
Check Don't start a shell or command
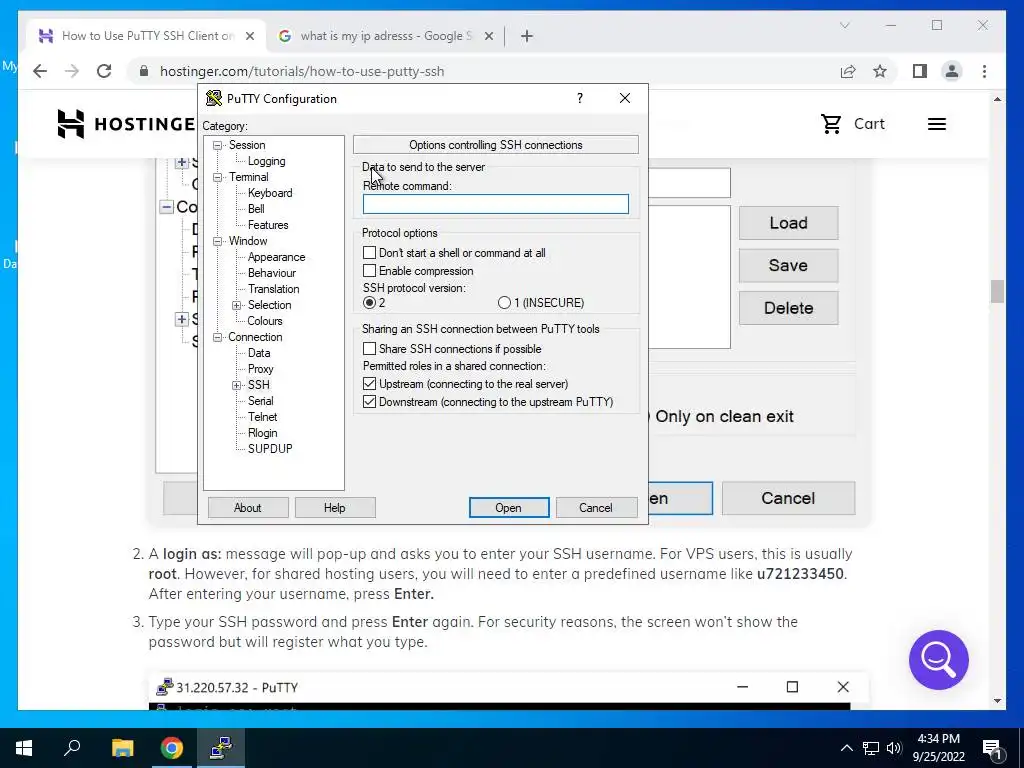370,253
